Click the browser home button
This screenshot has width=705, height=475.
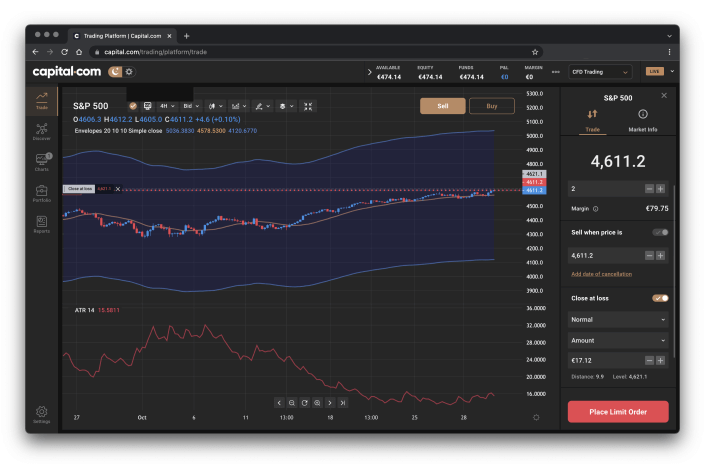coord(79,52)
